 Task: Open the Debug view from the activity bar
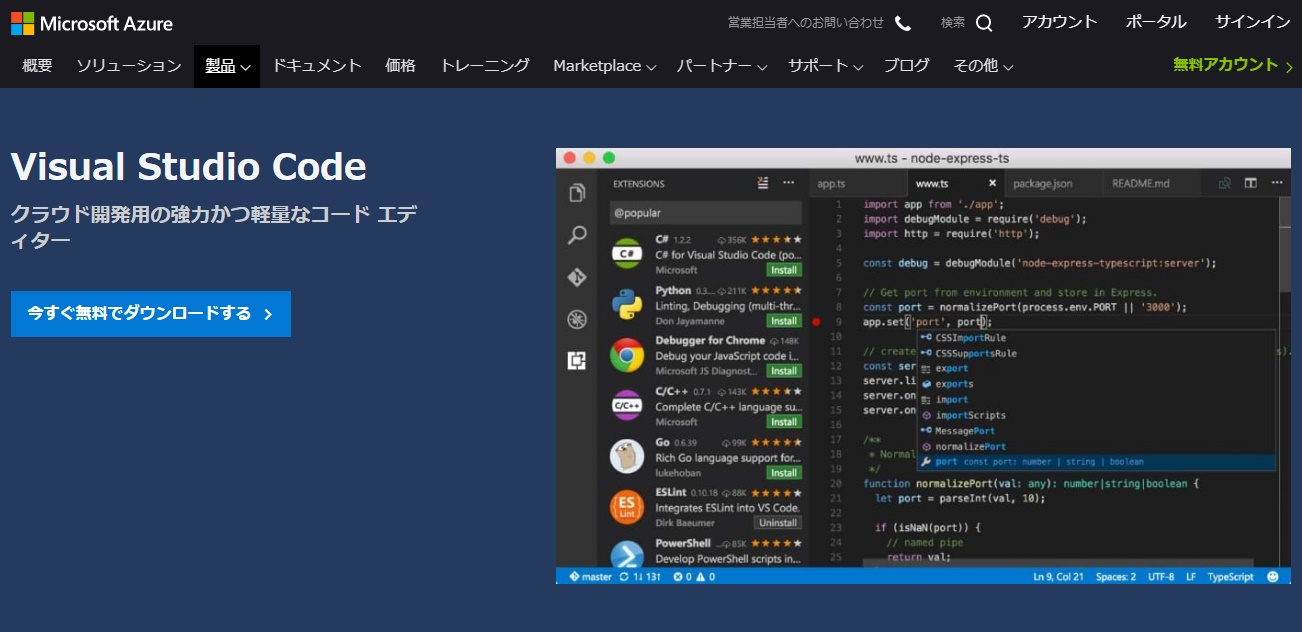[x=577, y=320]
